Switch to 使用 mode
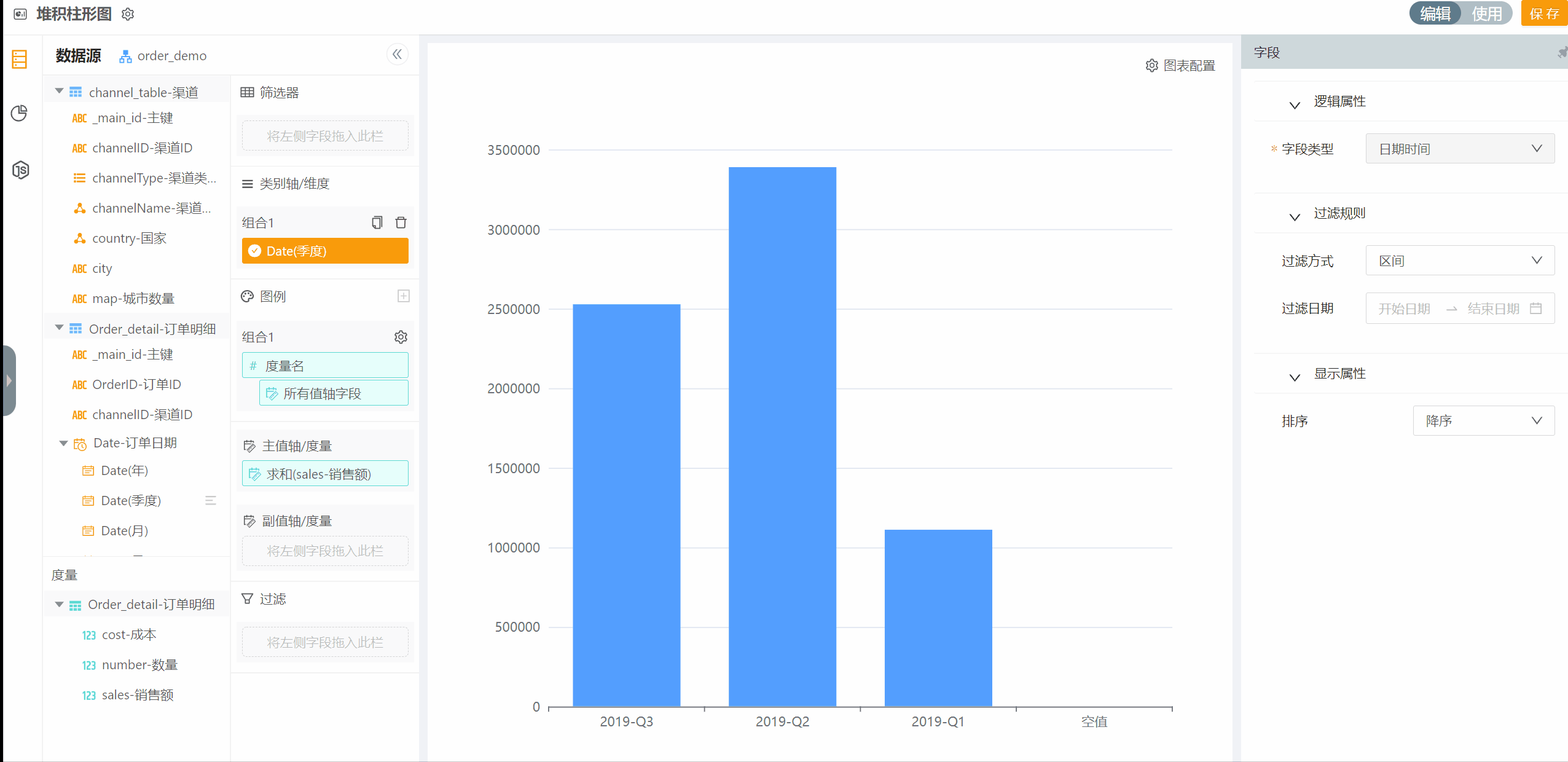 (x=1486, y=14)
